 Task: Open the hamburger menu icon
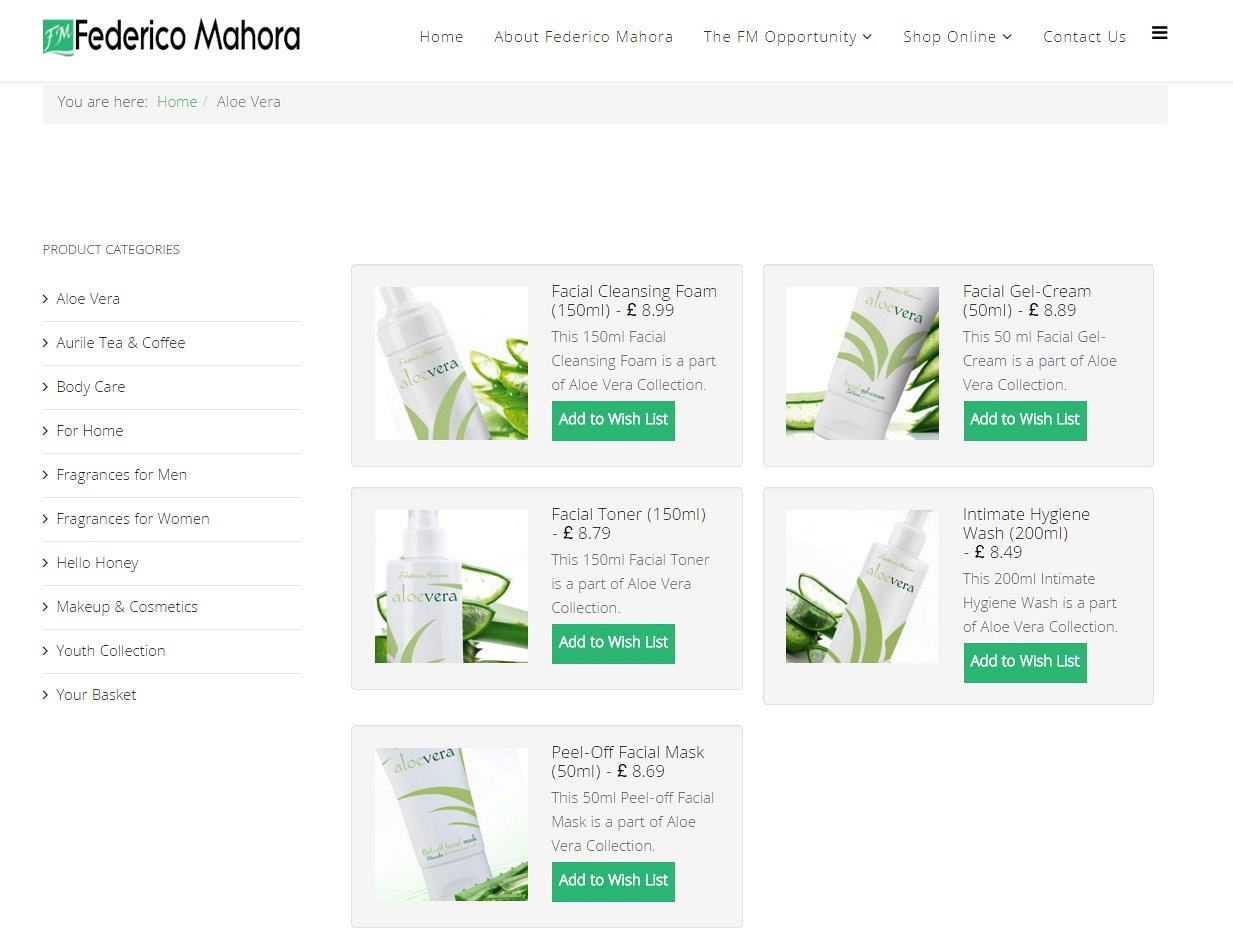click(1159, 33)
